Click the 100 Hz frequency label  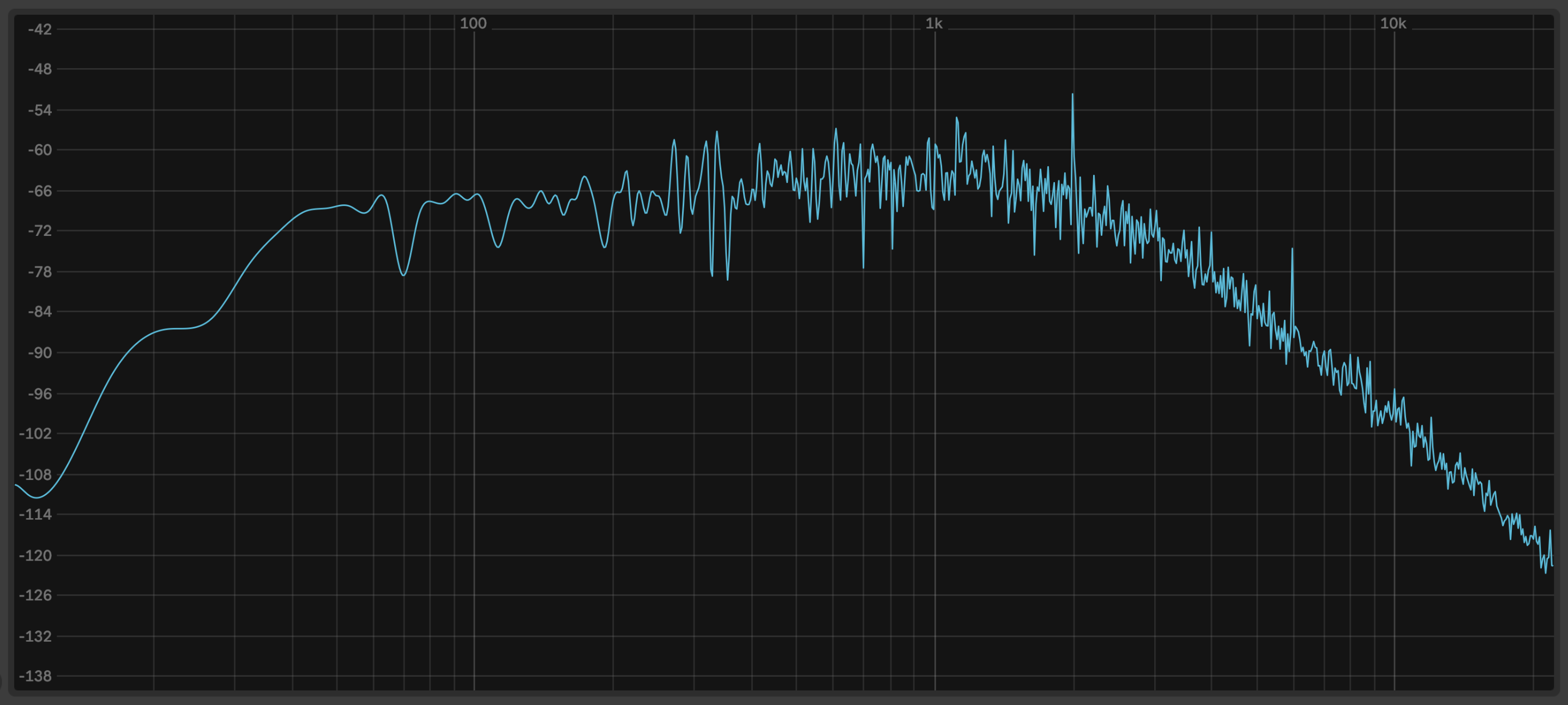(473, 24)
